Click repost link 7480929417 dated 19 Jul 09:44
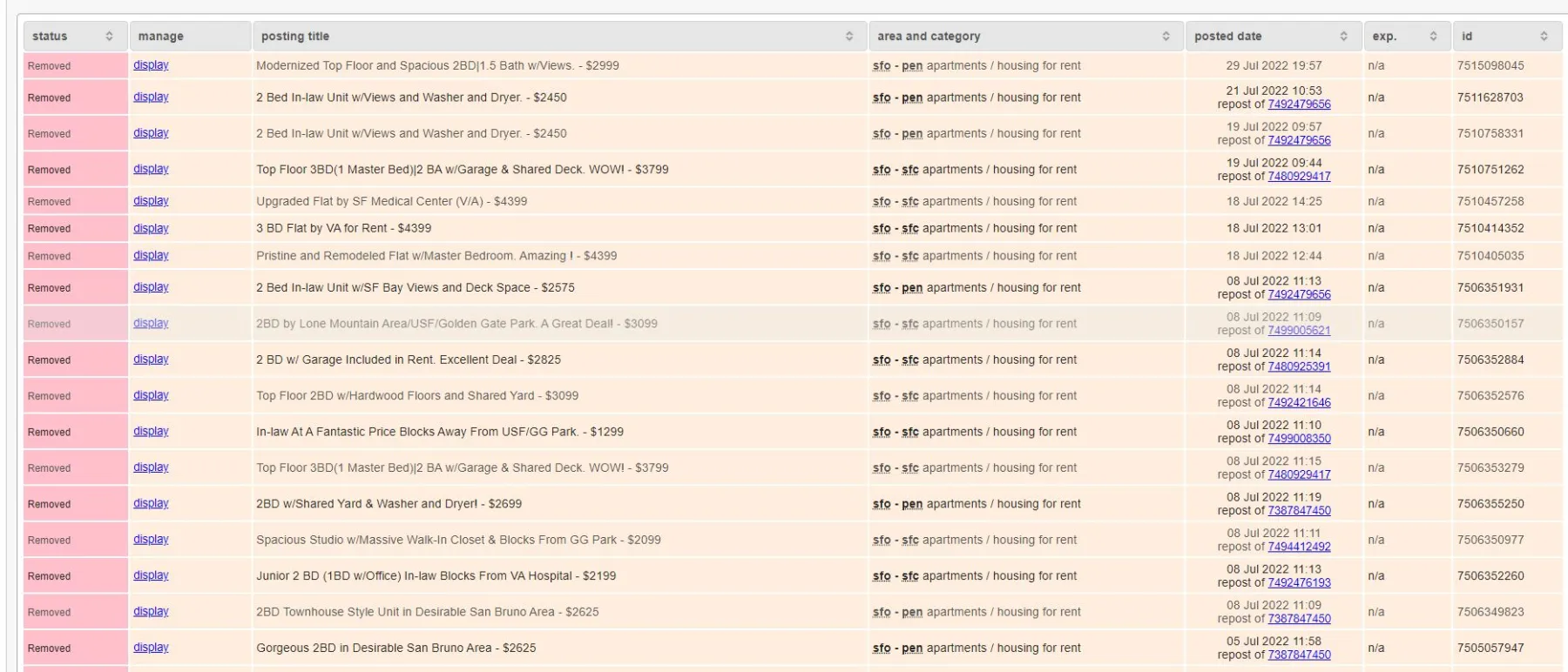This screenshot has width=1568, height=672. [1299, 177]
